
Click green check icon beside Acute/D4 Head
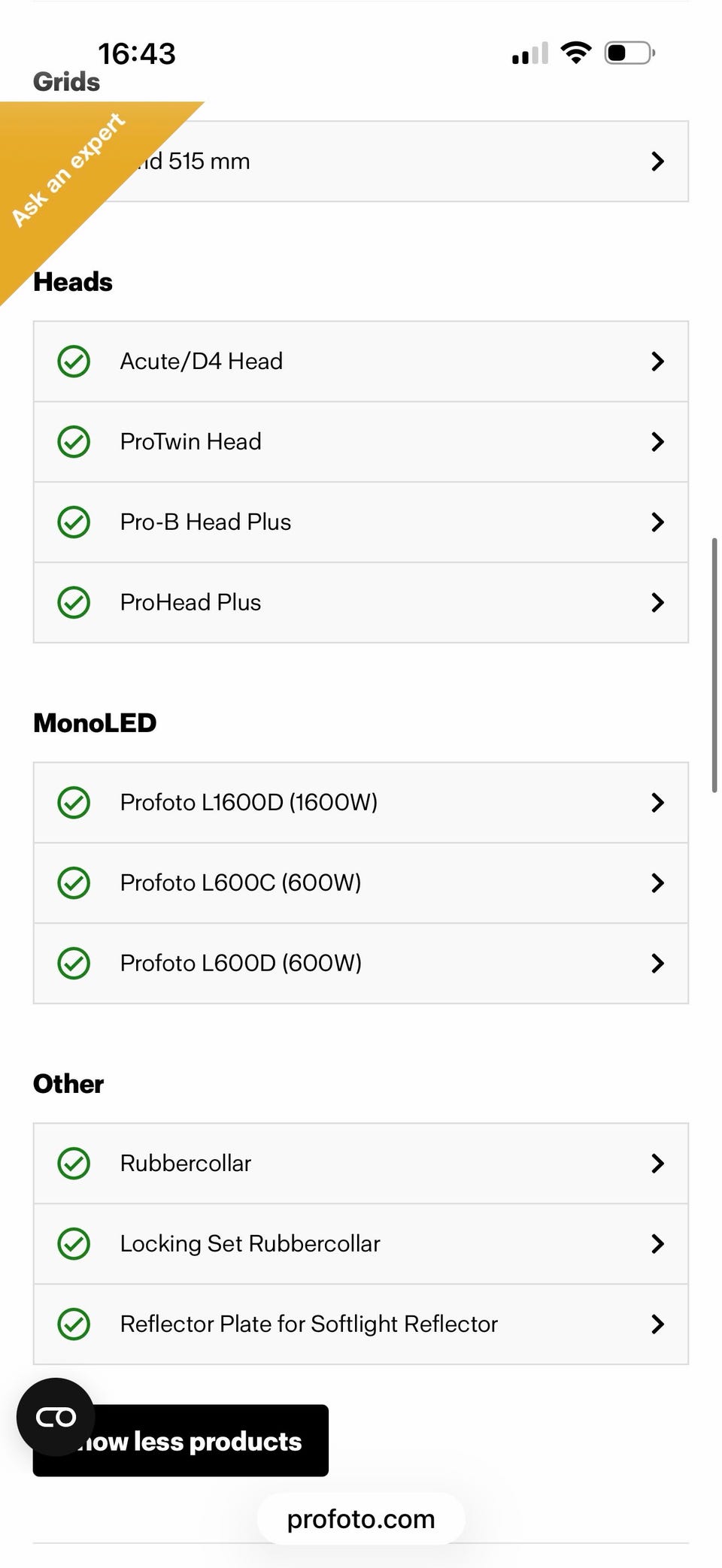point(74,362)
